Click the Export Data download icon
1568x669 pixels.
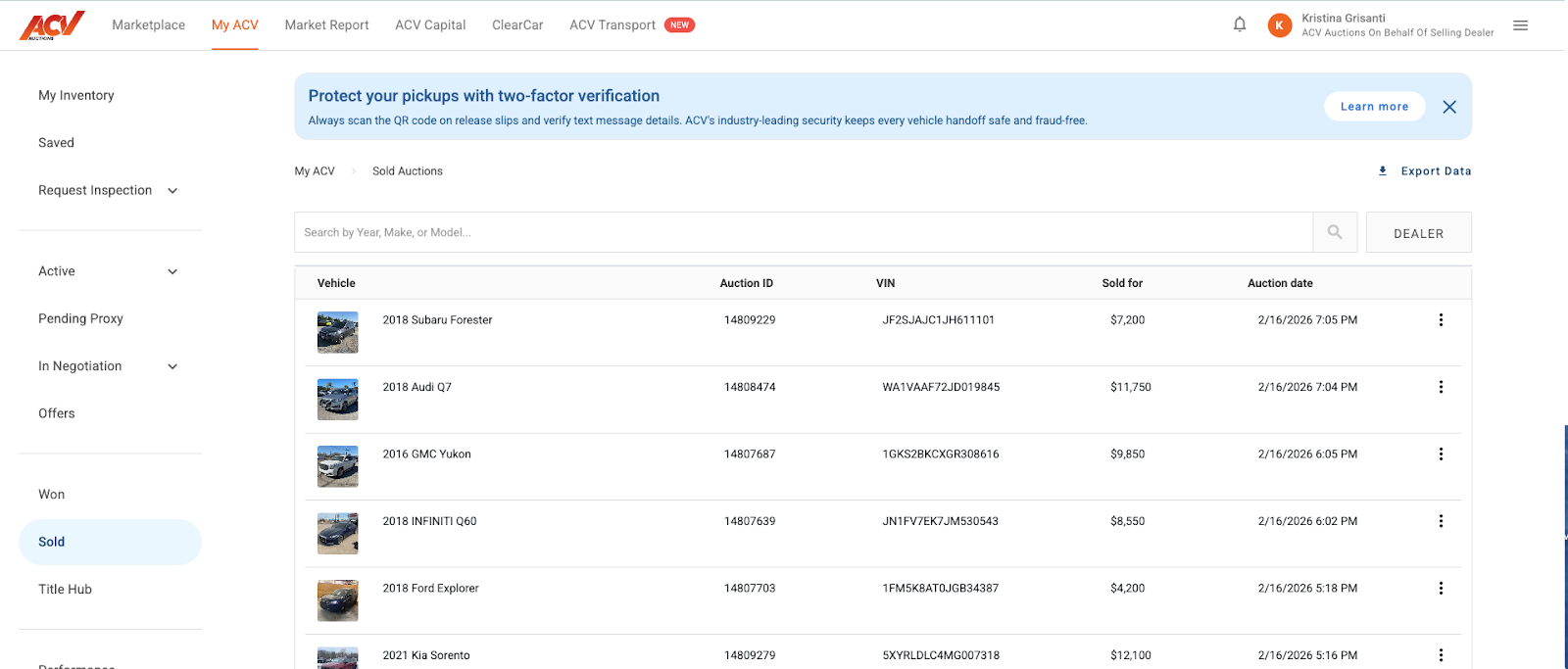[x=1383, y=170]
